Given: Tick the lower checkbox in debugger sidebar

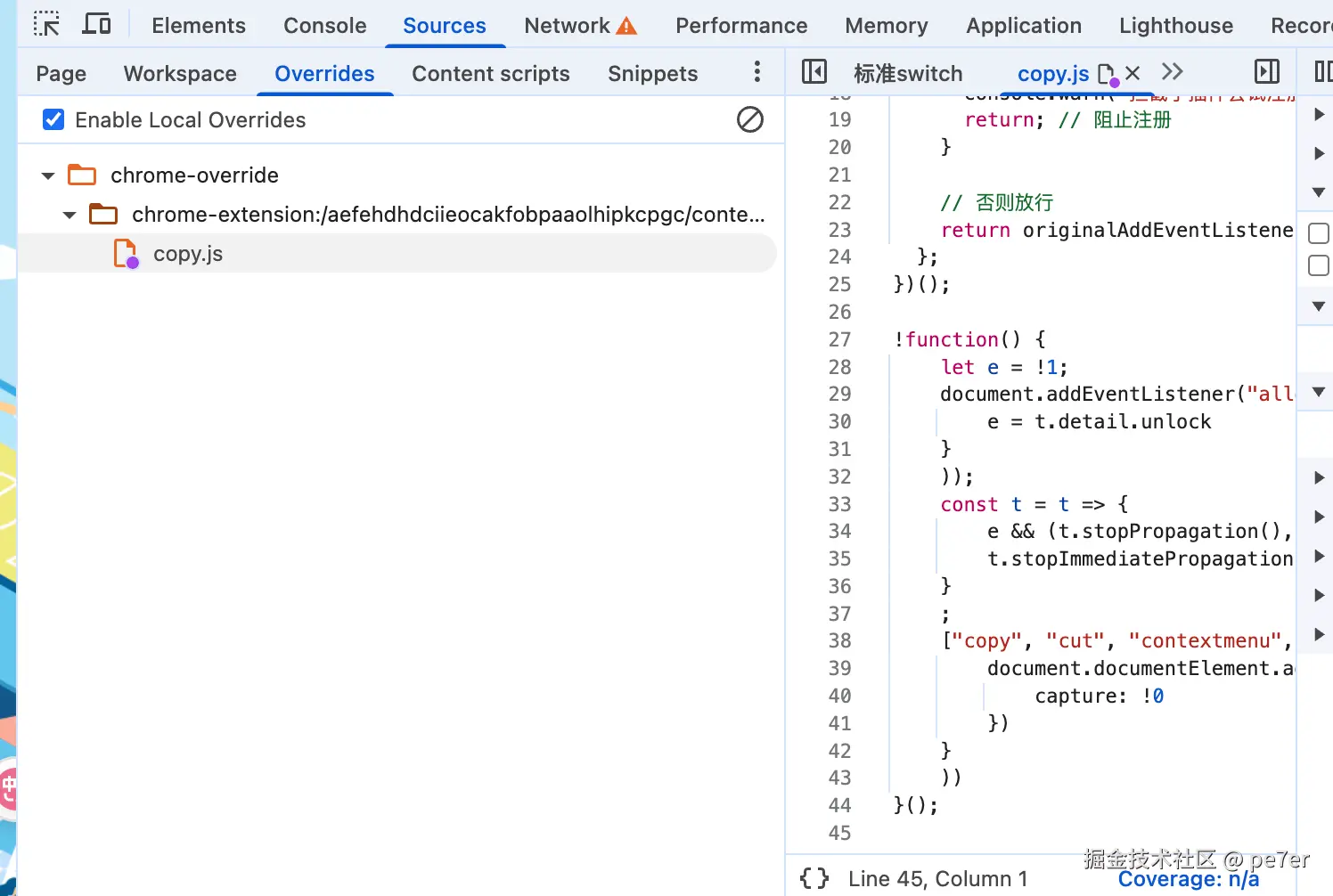Looking at the screenshot, I should tap(1319, 265).
